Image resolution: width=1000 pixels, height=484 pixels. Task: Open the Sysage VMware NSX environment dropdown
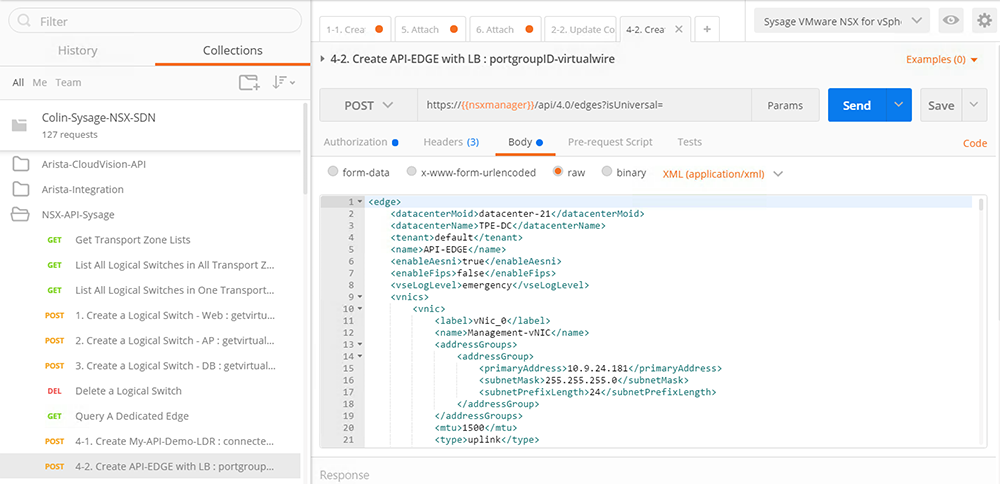[842, 20]
